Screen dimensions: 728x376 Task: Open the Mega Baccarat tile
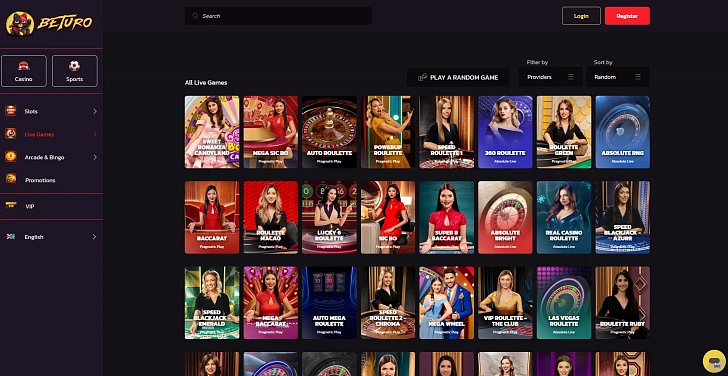click(x=271, y=303)
